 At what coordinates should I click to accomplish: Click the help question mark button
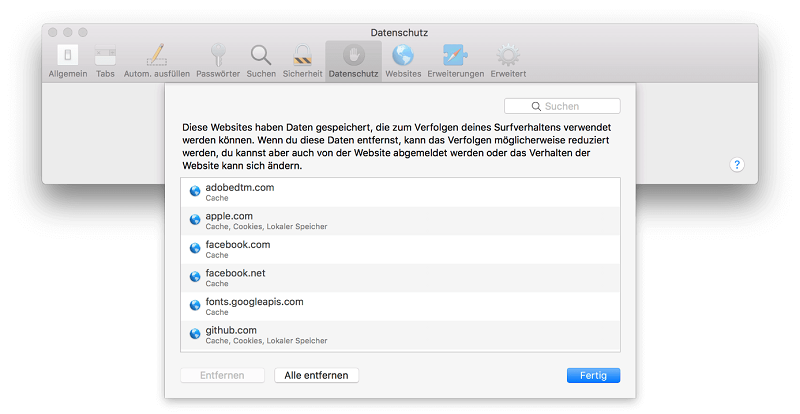click(x=737, y=165)
